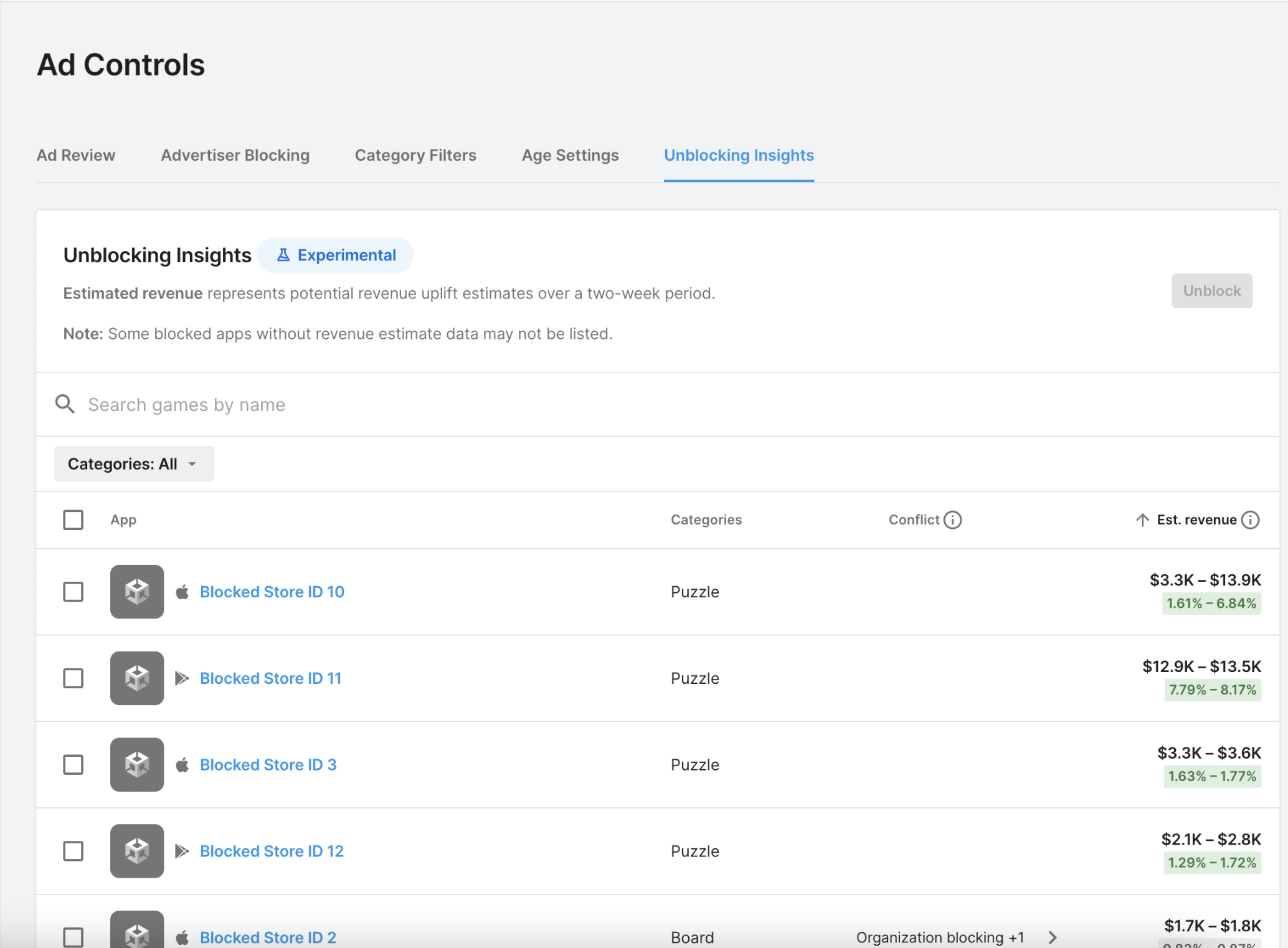The height and width of the screenshot is (948, 1288).
Task: Click Blocked Store ID 3 Apple icon
Action: click(x=182, y=765)
